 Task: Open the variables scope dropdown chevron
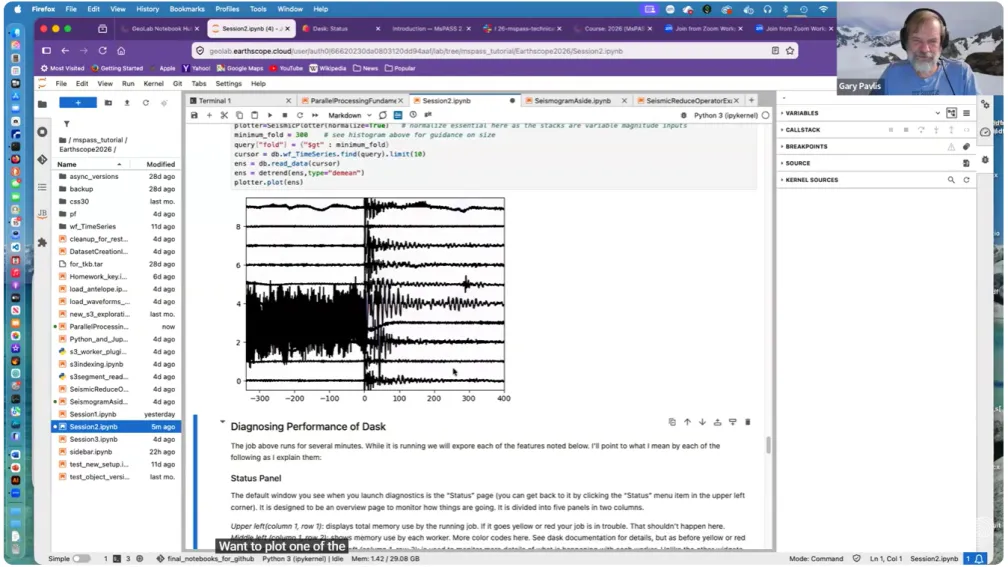[x=937, y=113]
